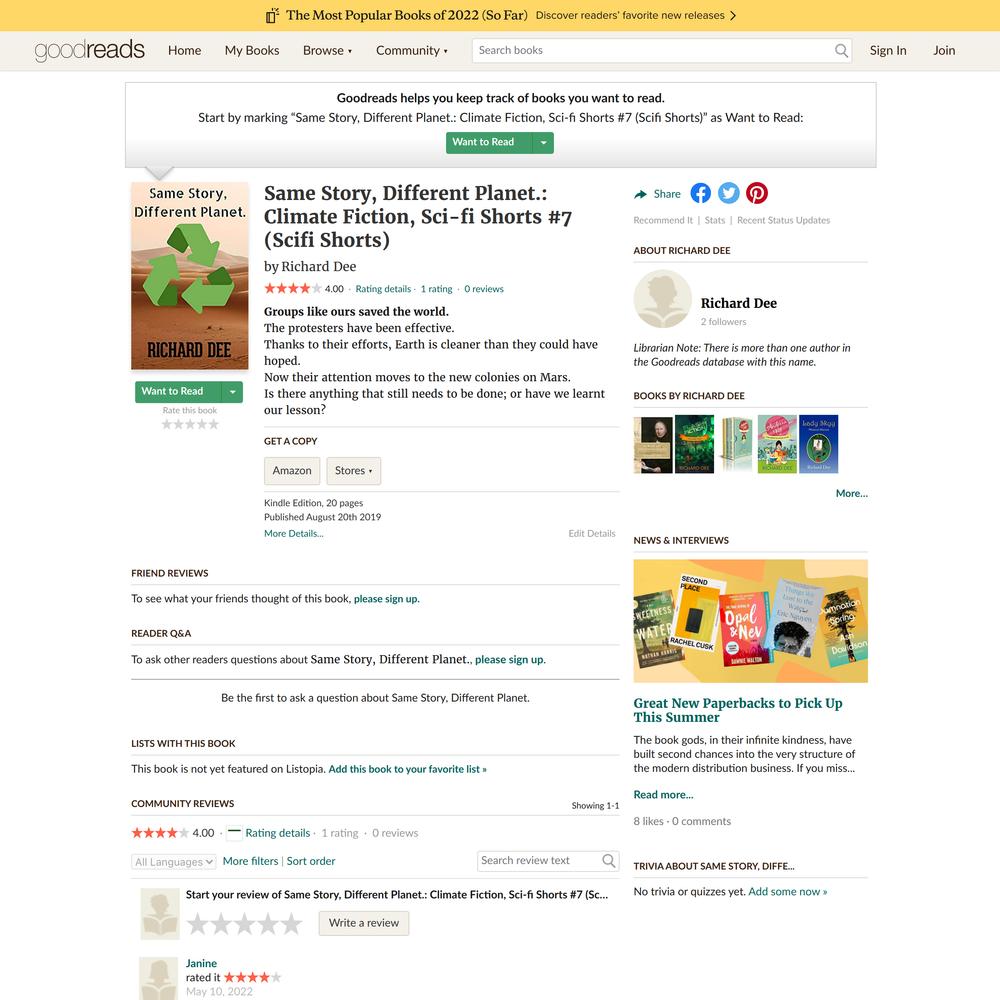Open the All Languages filter dropdown
1000x1000 pixels.
tap(174, 862)
